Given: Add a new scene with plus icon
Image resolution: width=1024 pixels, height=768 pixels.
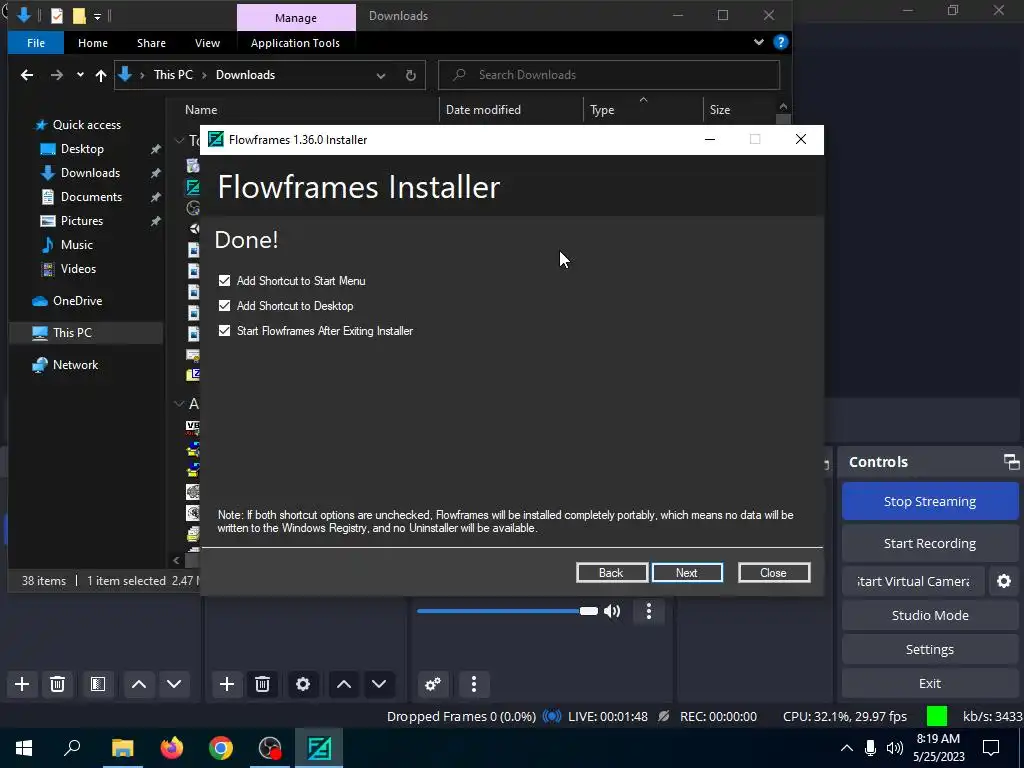Looking at the screenshot, I should [x=22, y=684].
